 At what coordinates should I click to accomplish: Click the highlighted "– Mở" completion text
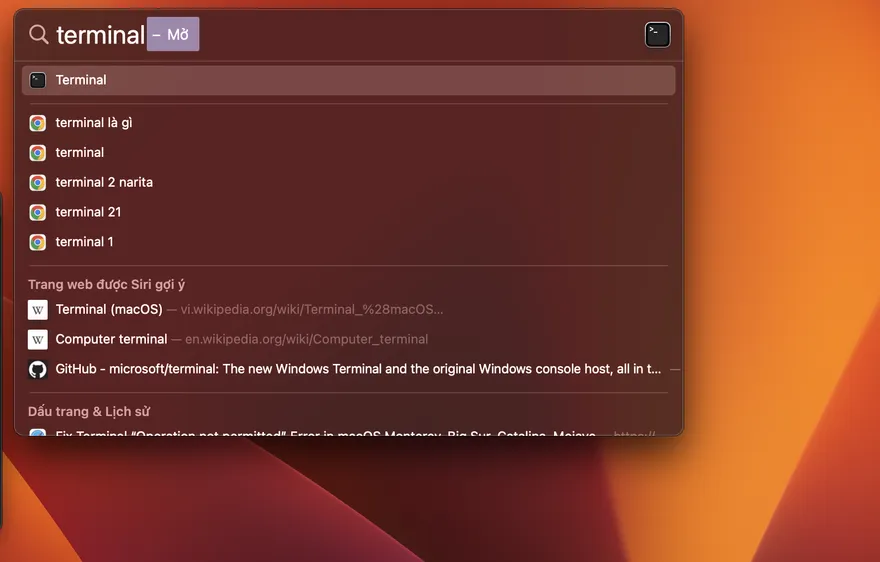click(173, 35)
